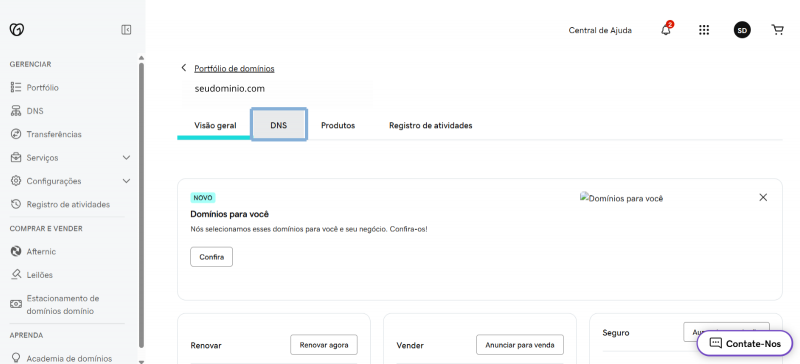Click the Configurações gear icon
The image size is (800, 364).
(x=16, y=181)
